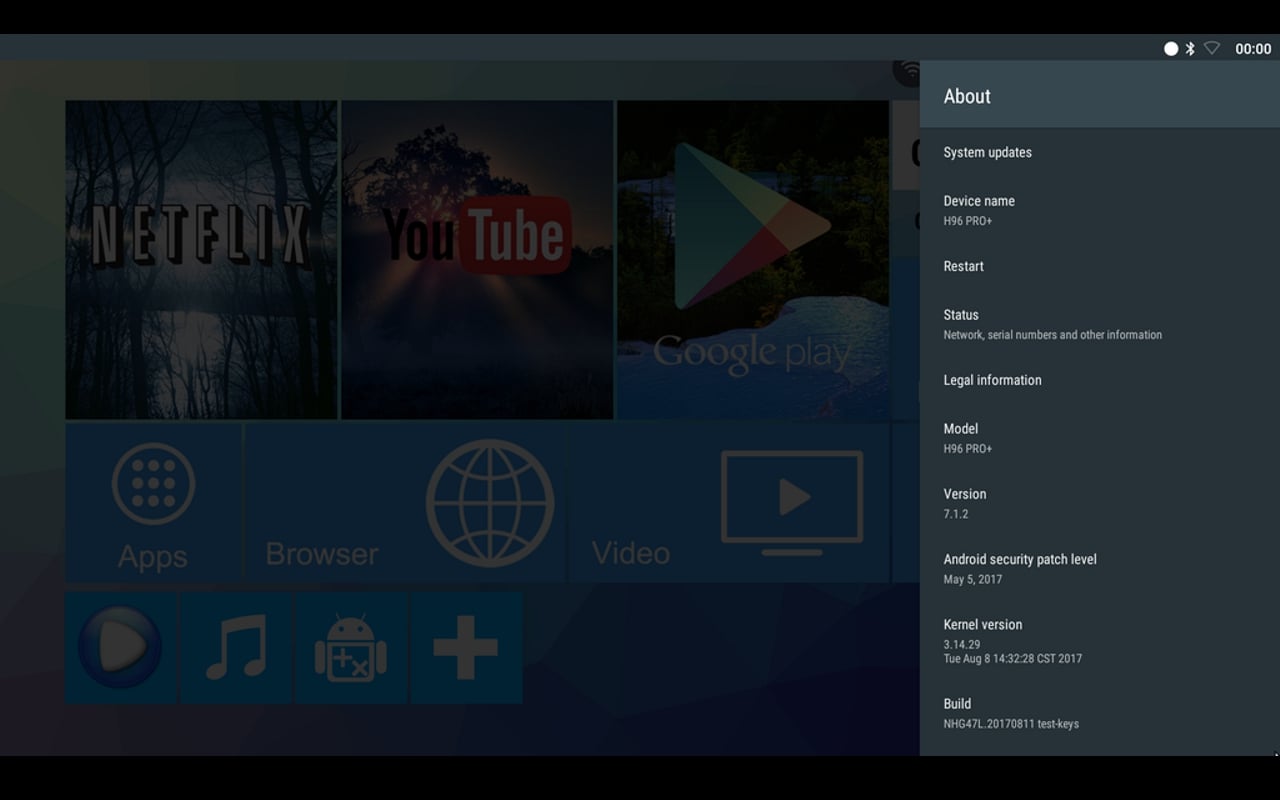Select Restart from About settings

point(963,266)
